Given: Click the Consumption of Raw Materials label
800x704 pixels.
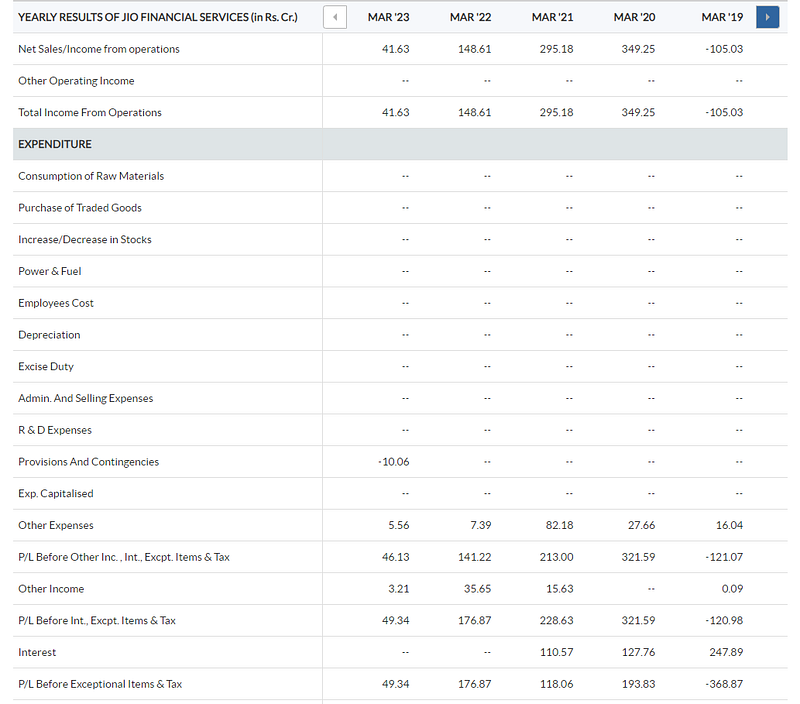Looking at the screenshot, I should pos(91,176).
